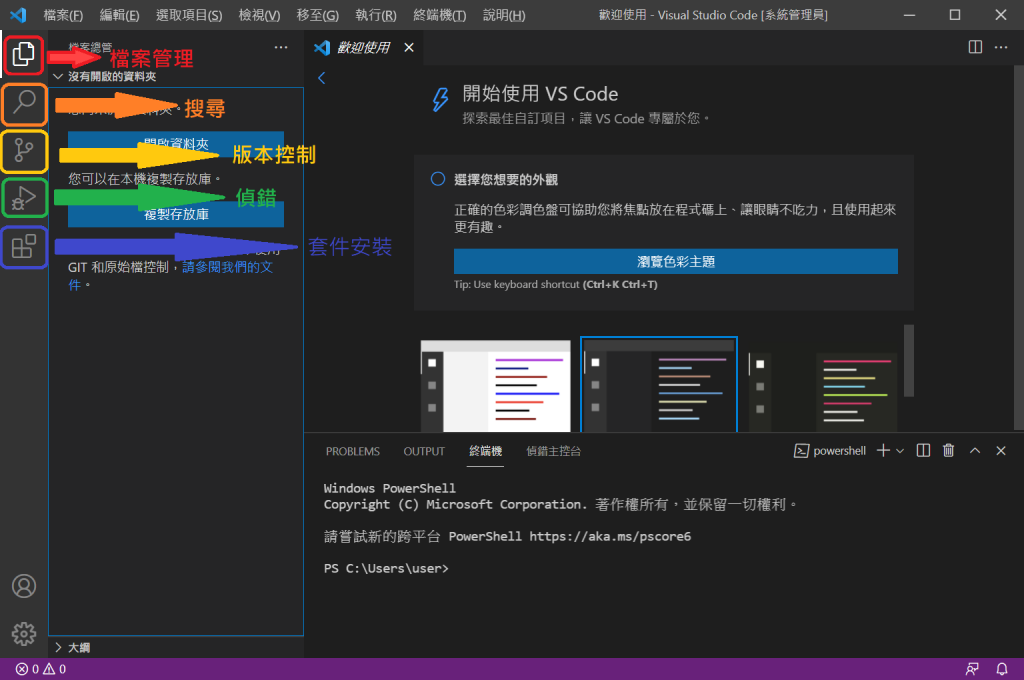1024x680 pixels.
Task: Click the VS Code logo in title bar
Action: [18, 14]
